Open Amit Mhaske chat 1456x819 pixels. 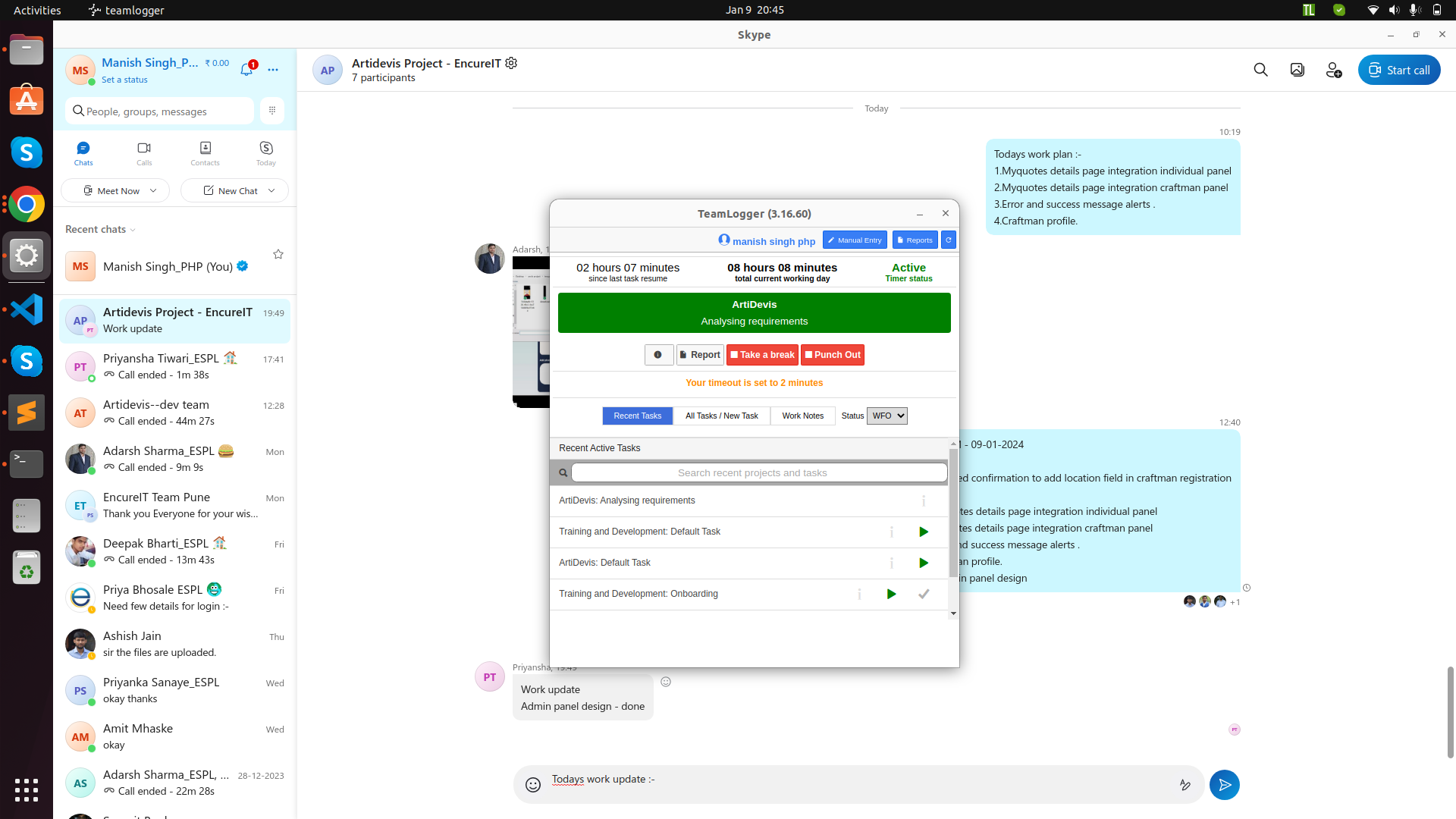(174, 736)
